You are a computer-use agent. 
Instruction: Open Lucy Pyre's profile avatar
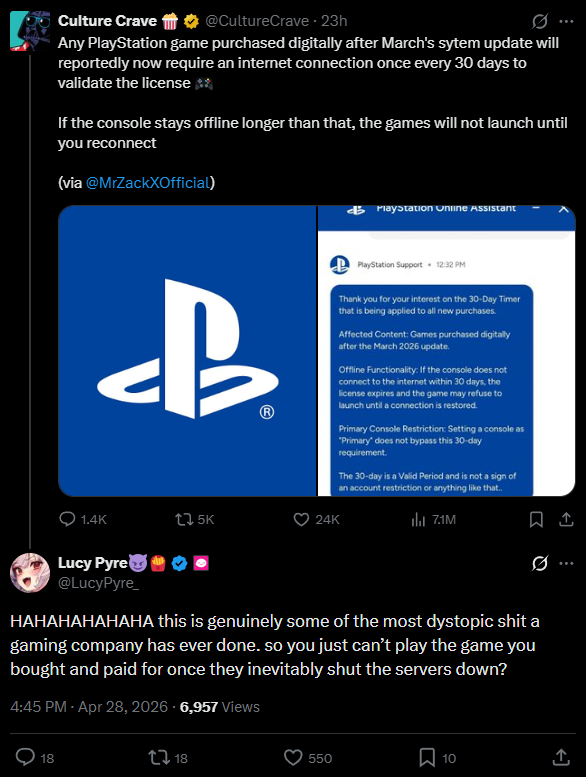pos(30,573)
